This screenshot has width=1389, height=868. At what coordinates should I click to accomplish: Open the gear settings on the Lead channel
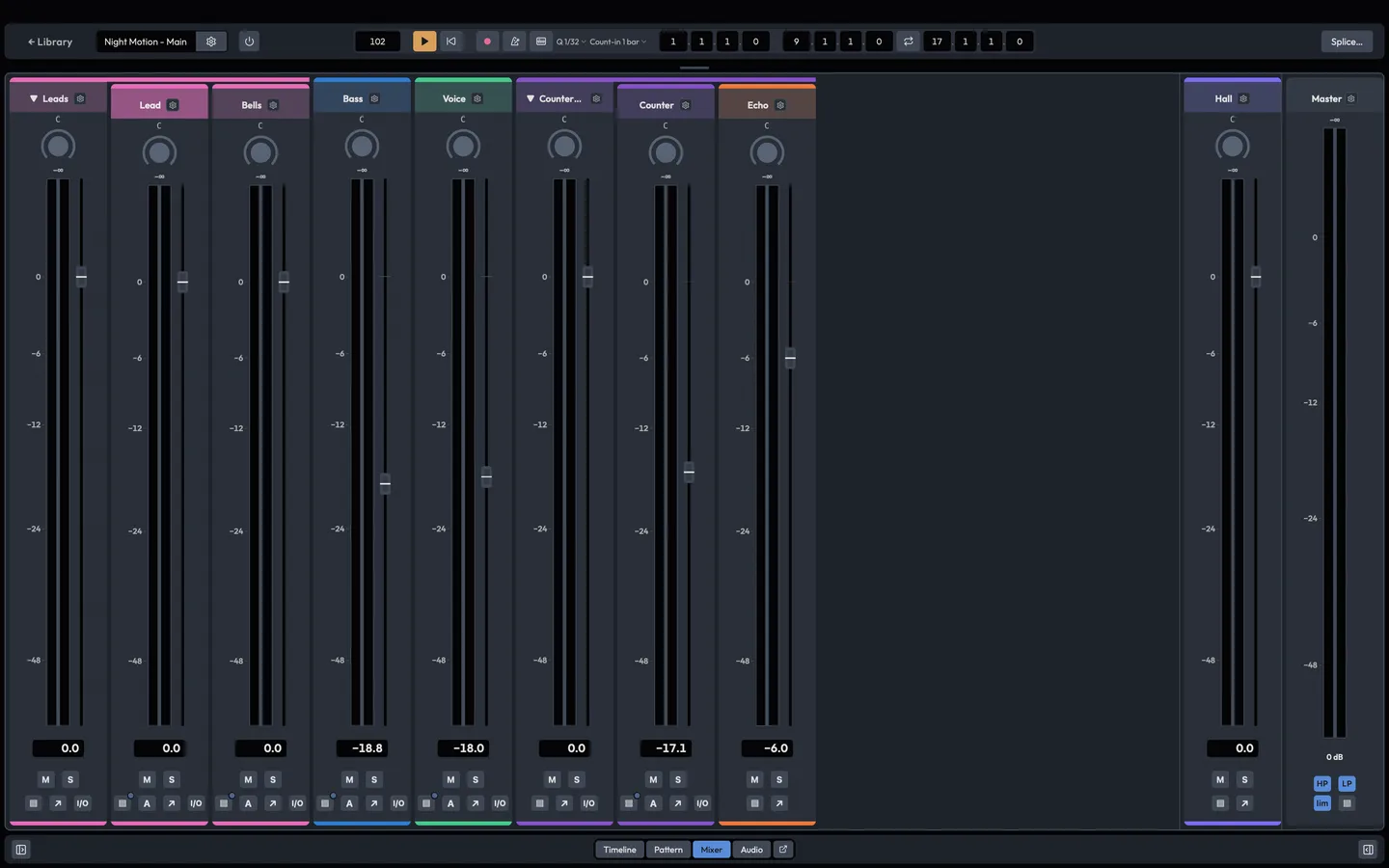click(173, 105)
